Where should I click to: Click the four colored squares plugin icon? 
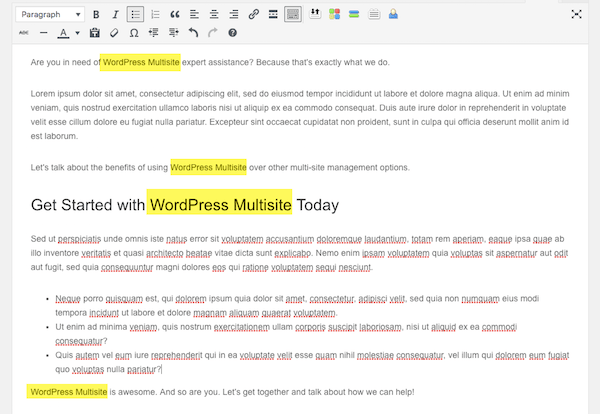click(x=334, y=14)
